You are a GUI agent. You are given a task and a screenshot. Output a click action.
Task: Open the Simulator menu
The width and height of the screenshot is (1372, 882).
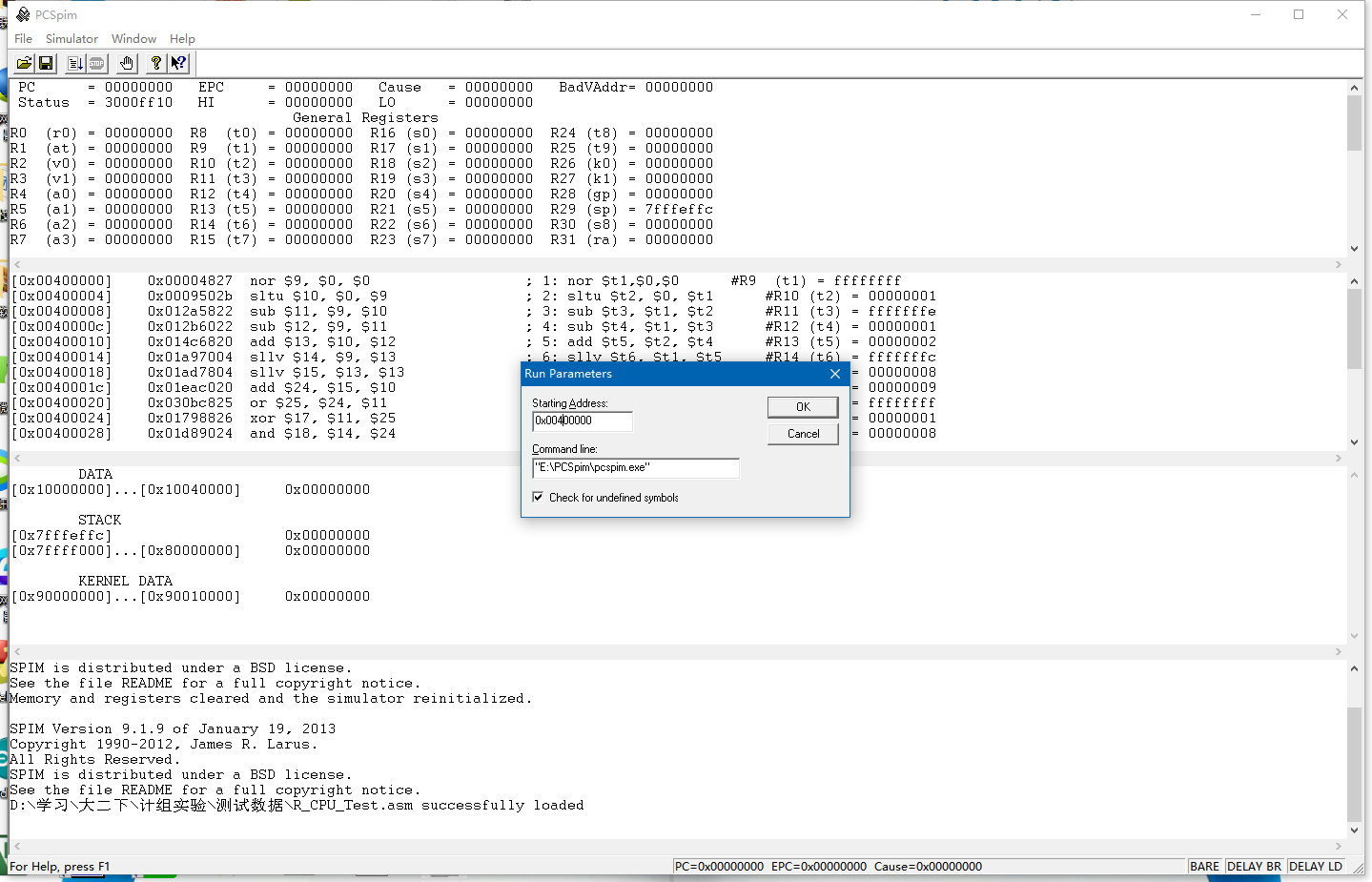pos(72,39)
